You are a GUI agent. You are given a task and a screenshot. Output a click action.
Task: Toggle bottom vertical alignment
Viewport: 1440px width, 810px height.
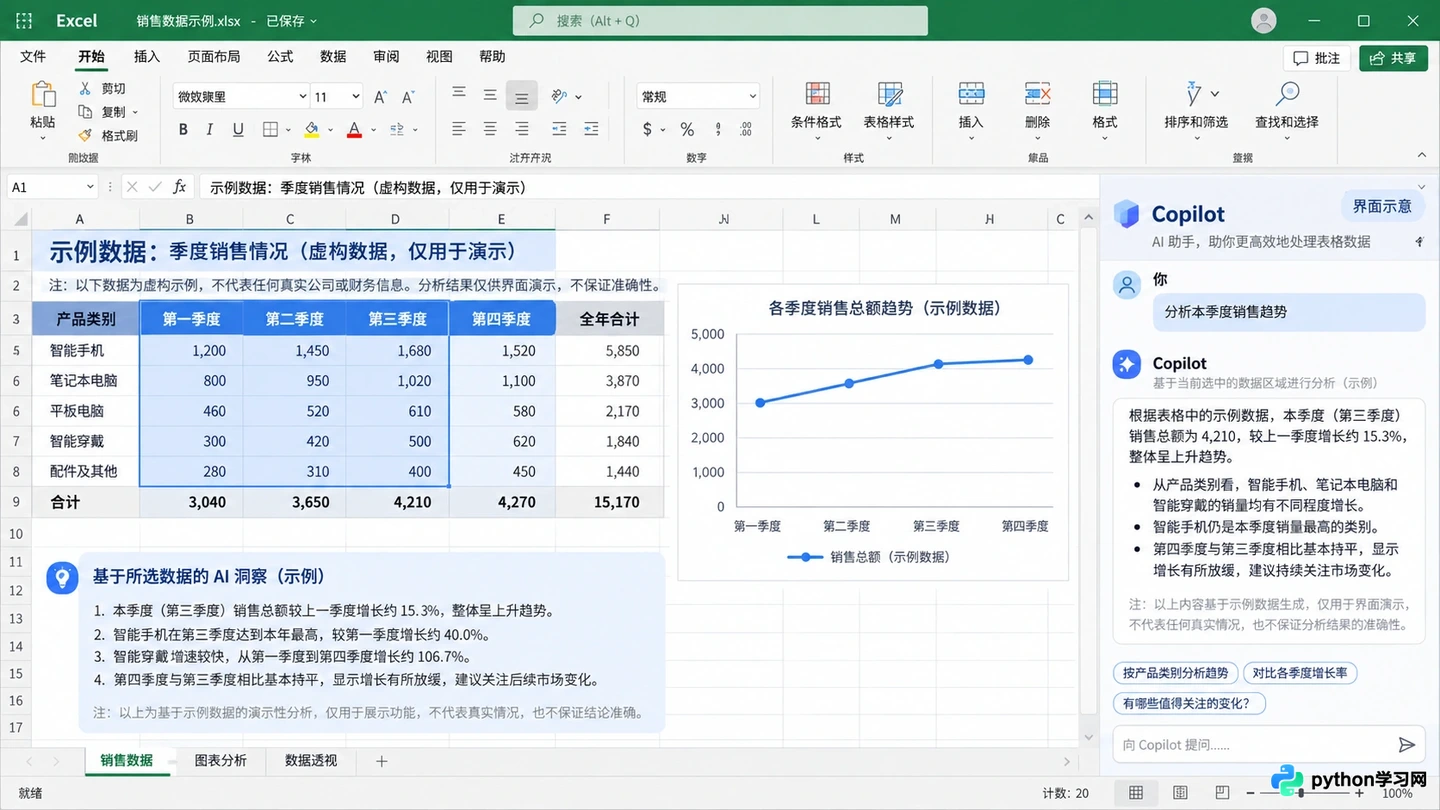click(521, 96)
